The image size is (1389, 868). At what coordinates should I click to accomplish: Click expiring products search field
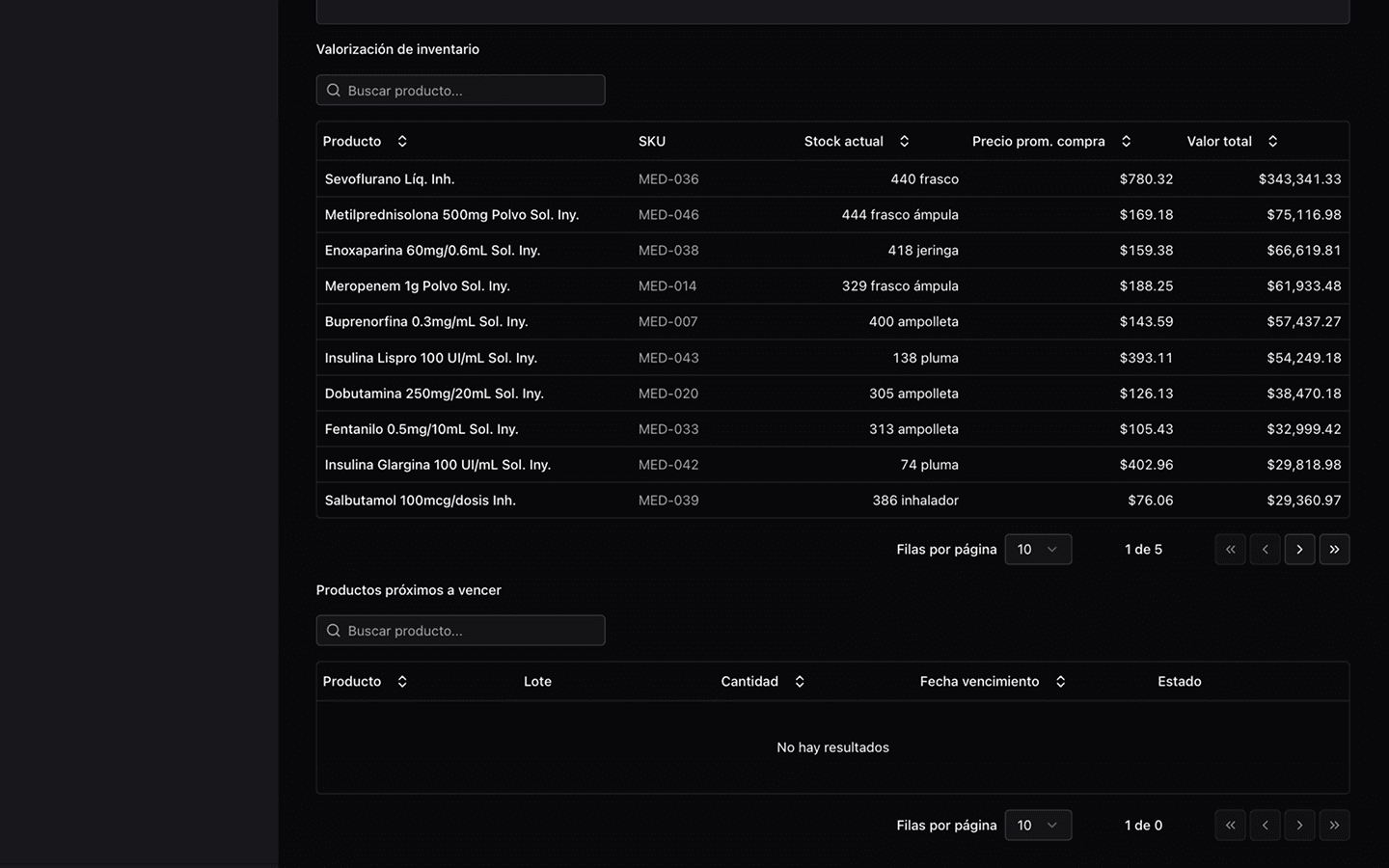click(x=461, y=631)
